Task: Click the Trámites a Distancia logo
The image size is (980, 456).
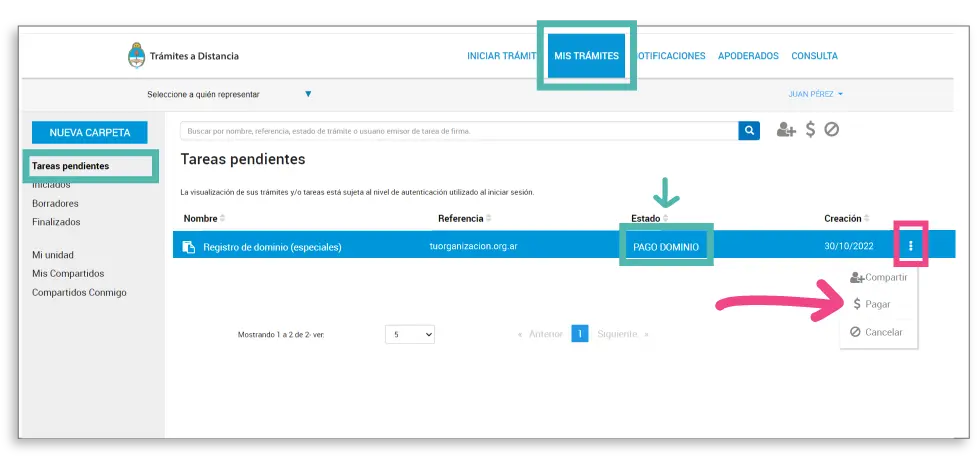Action: [x=184, y=56]
